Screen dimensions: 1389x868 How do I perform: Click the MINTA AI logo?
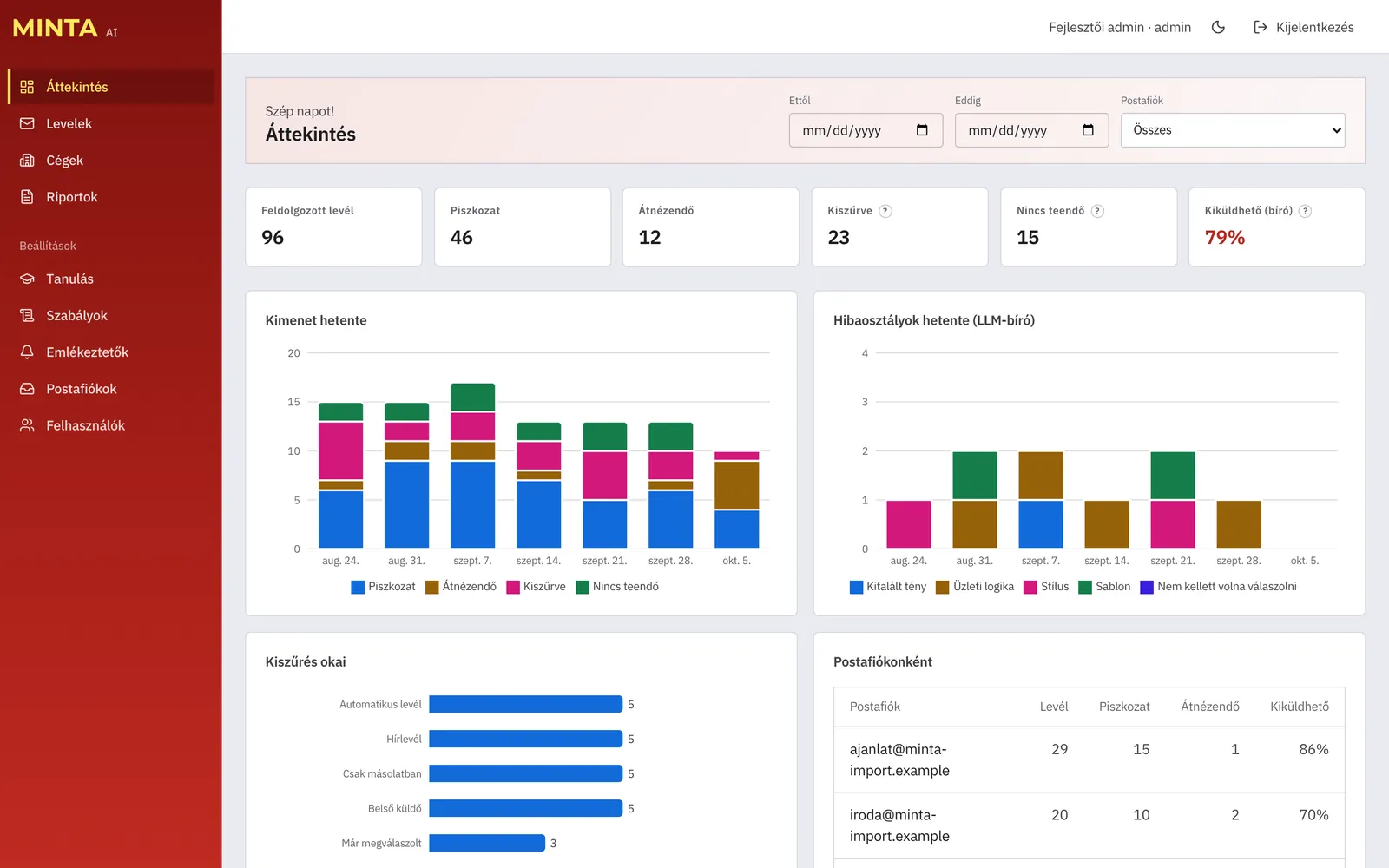(x=65, y=29)
